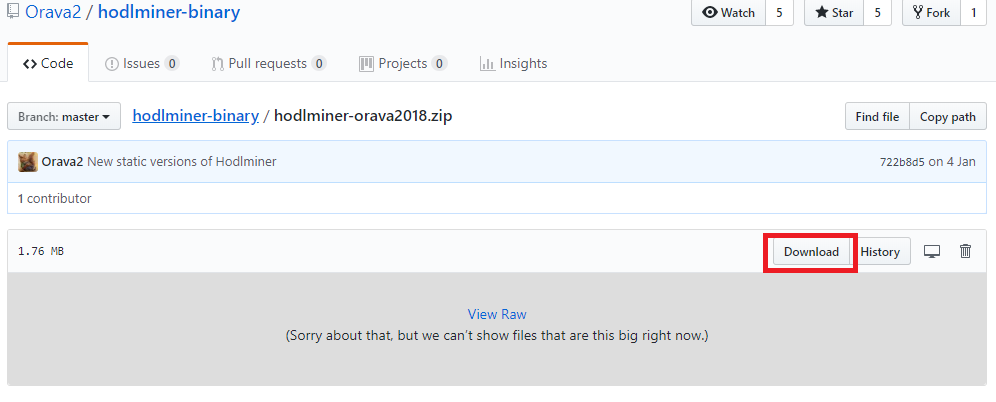Open the hodlminer-binary repository title link

point(169,11)
